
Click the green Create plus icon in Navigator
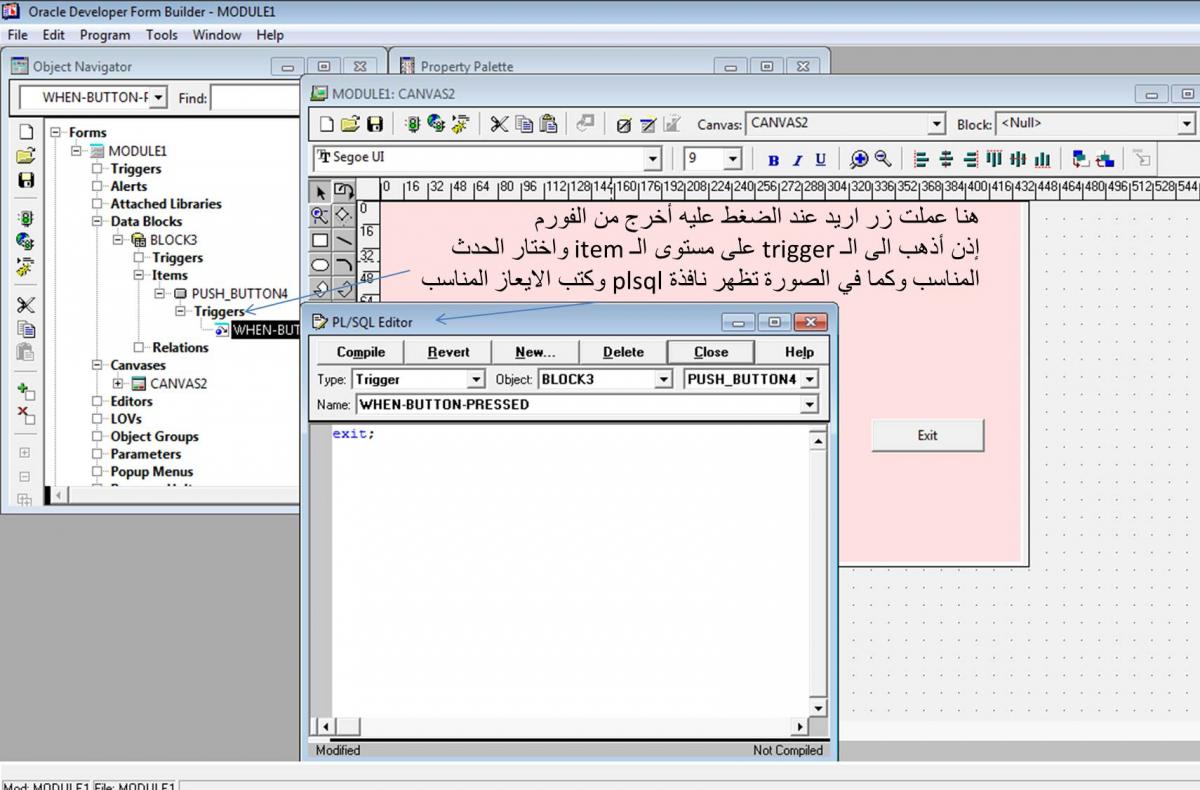pyautogui.click(x=26, y=391)
